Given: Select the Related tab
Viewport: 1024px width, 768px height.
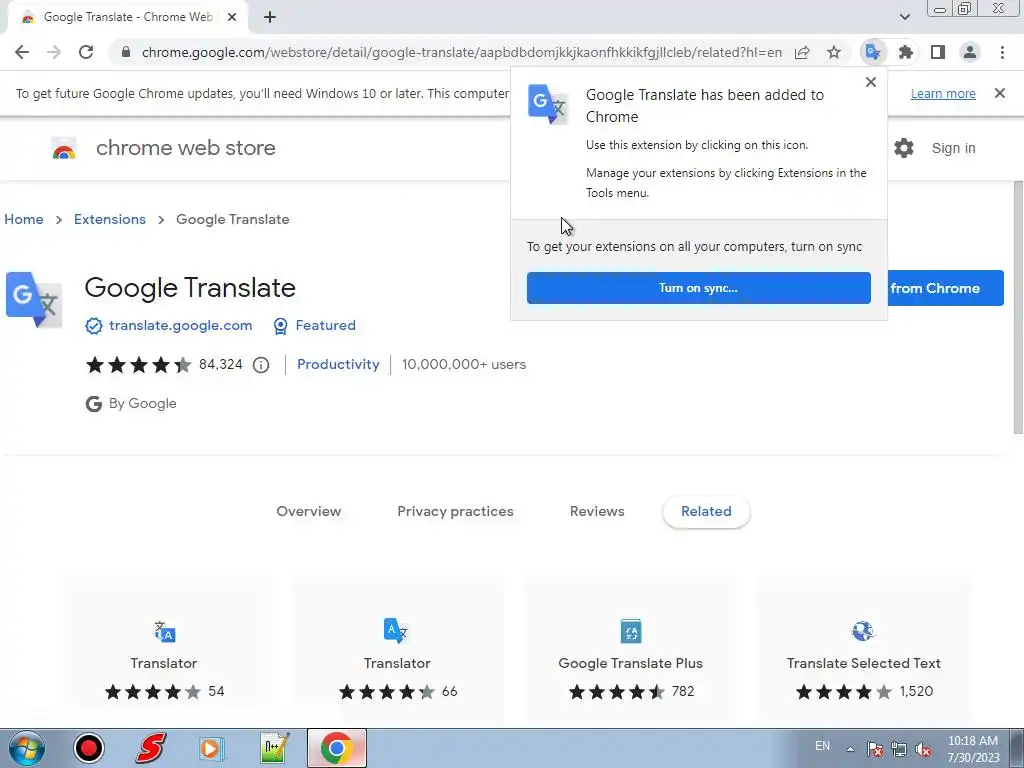Looking at the screenshot, I should [x=706, y=511].
